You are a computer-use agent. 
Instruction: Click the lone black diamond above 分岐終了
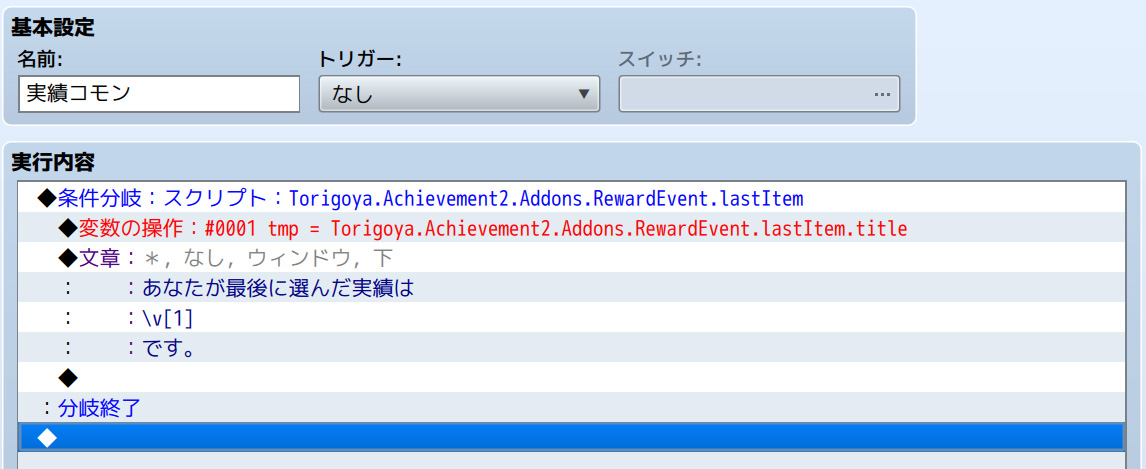68,377
